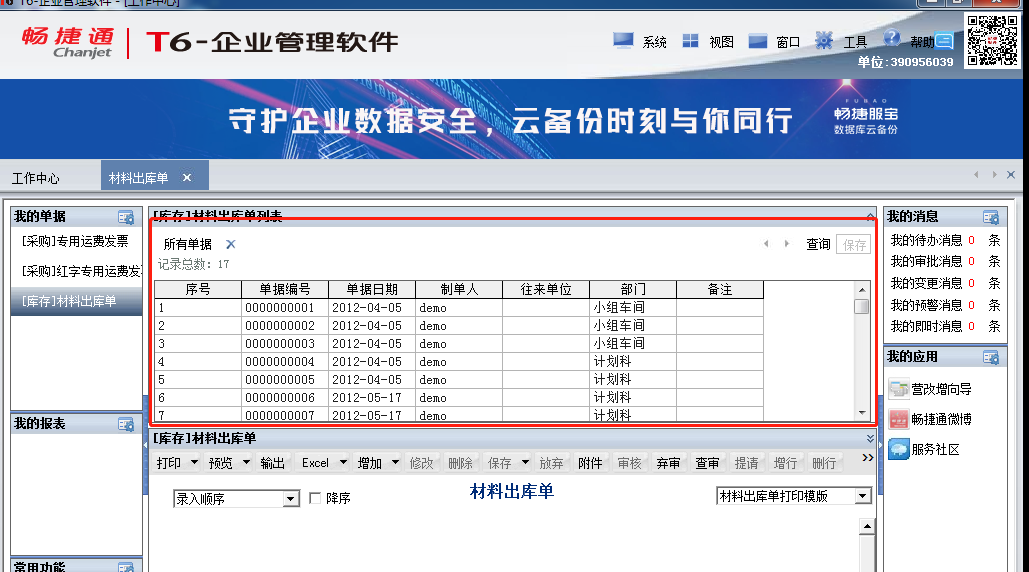Close the 材料出库单 tab
Screen dimensions: 1029x572
click(x=187, y=178)
